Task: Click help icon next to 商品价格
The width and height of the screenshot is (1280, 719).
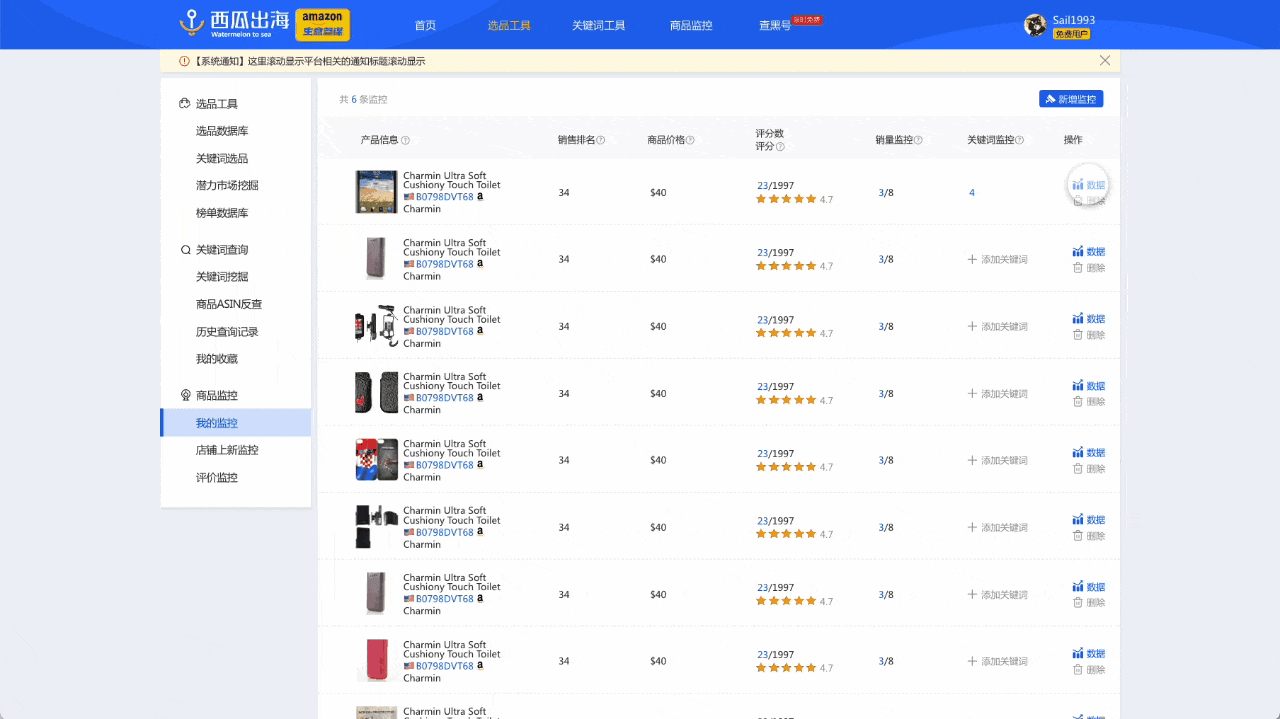Action: pyautogui.click(x=690, y=140)
